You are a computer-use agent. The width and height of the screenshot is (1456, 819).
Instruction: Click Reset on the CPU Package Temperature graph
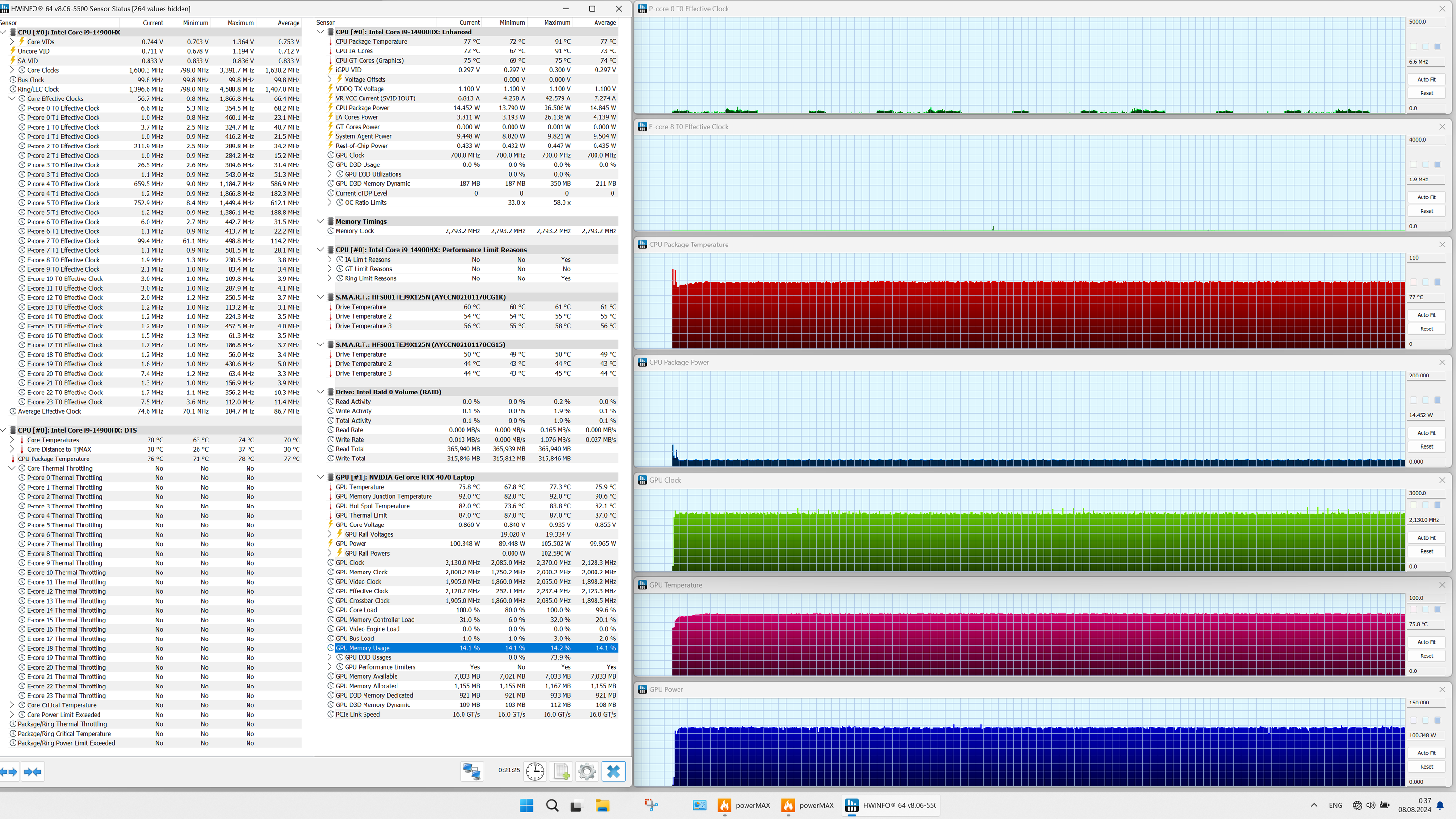pos(1426,328)
